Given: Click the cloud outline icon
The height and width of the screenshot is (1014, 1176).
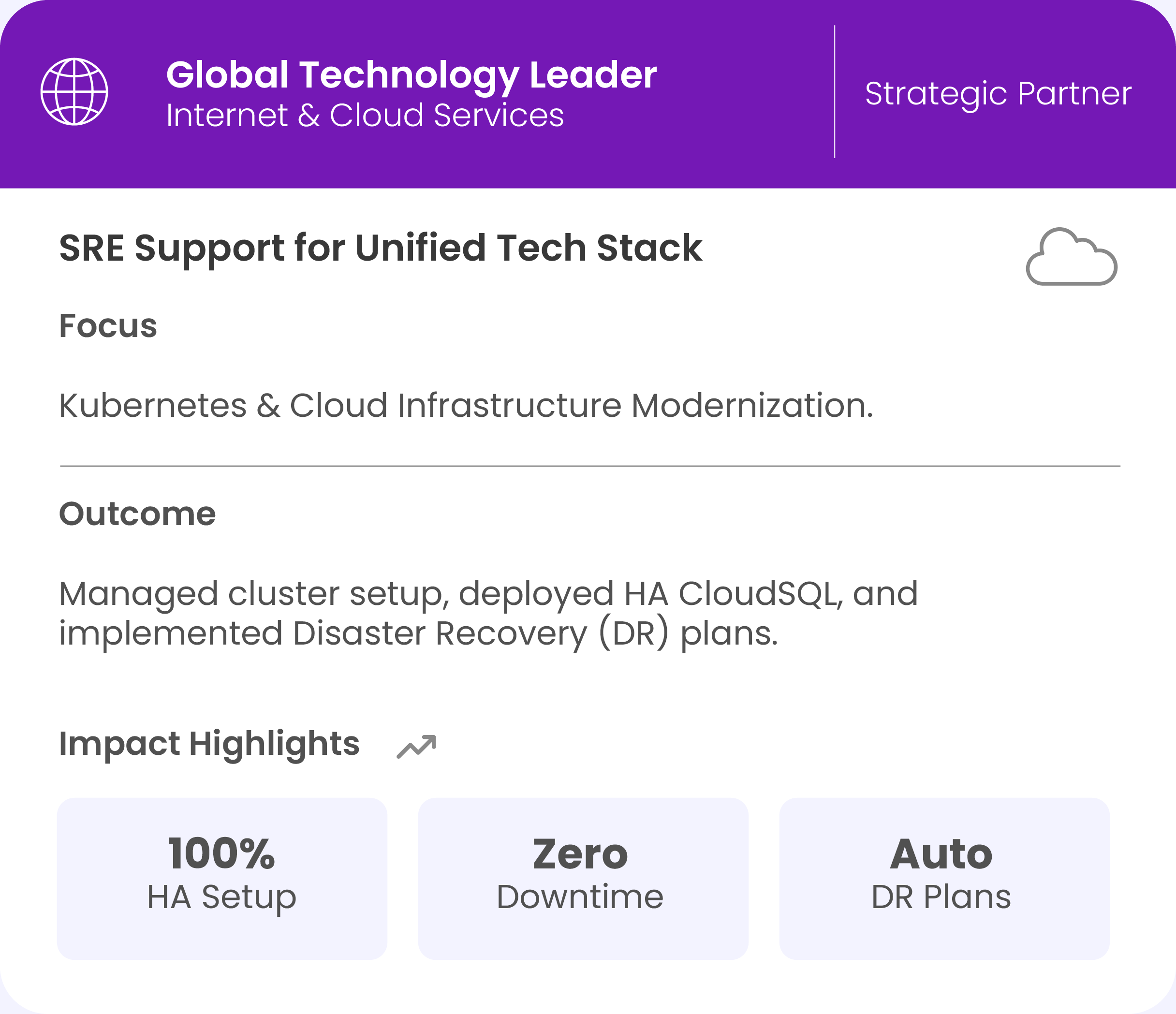Looking at the screenshot, I should tap(1071, 258).
